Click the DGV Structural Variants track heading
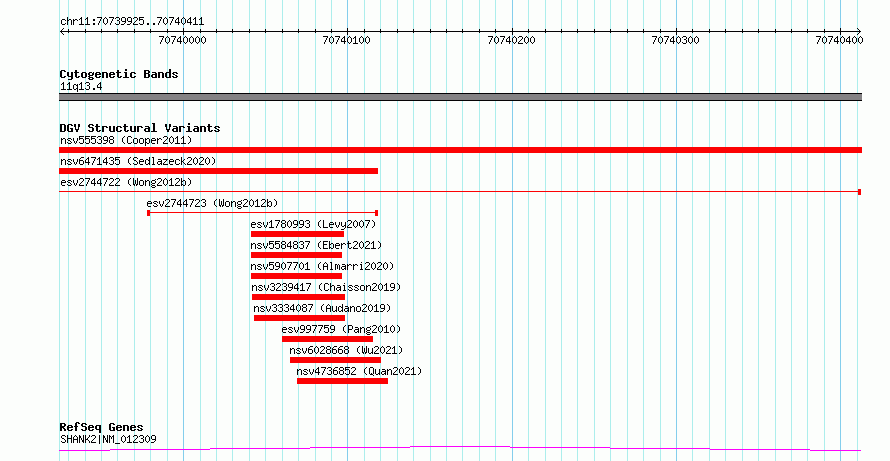890x461 pixels. (140, 128)
